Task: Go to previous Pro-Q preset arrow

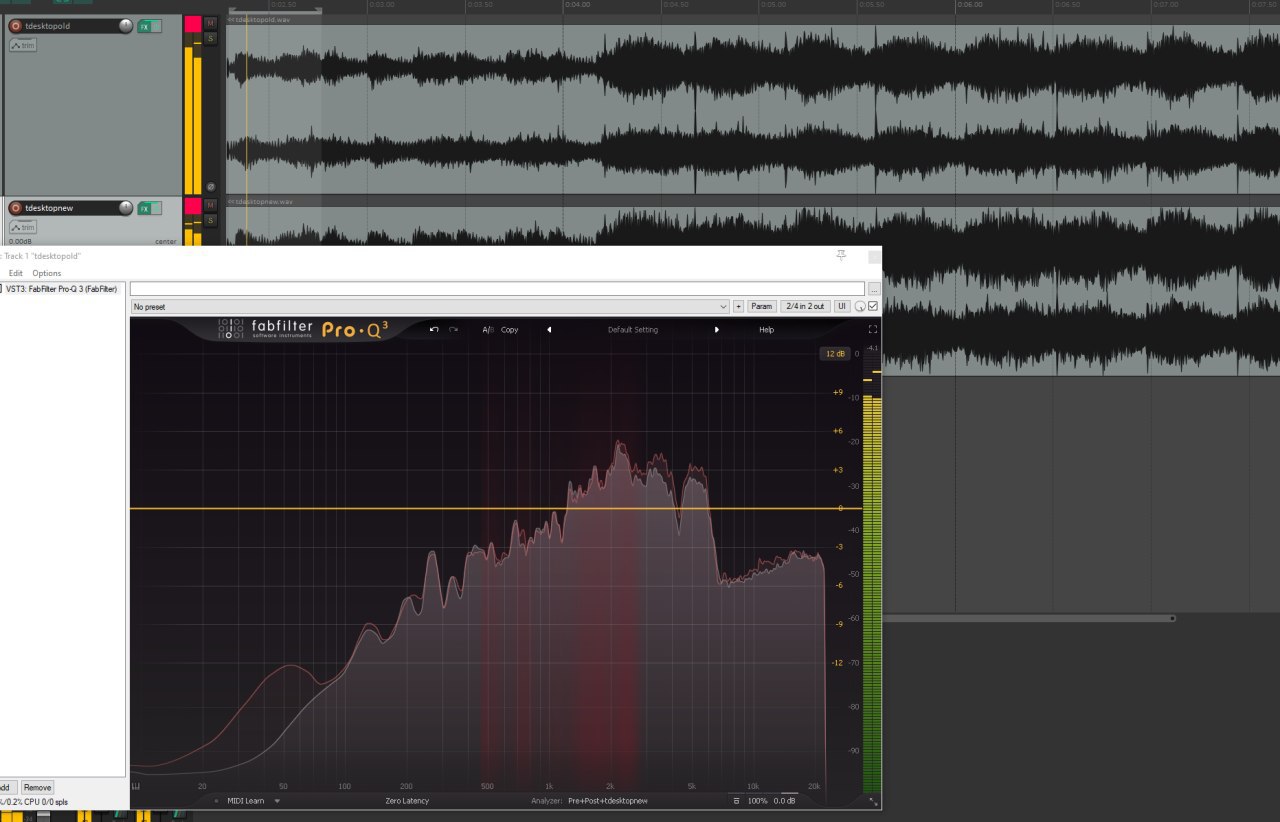Action: click(548, 329)
